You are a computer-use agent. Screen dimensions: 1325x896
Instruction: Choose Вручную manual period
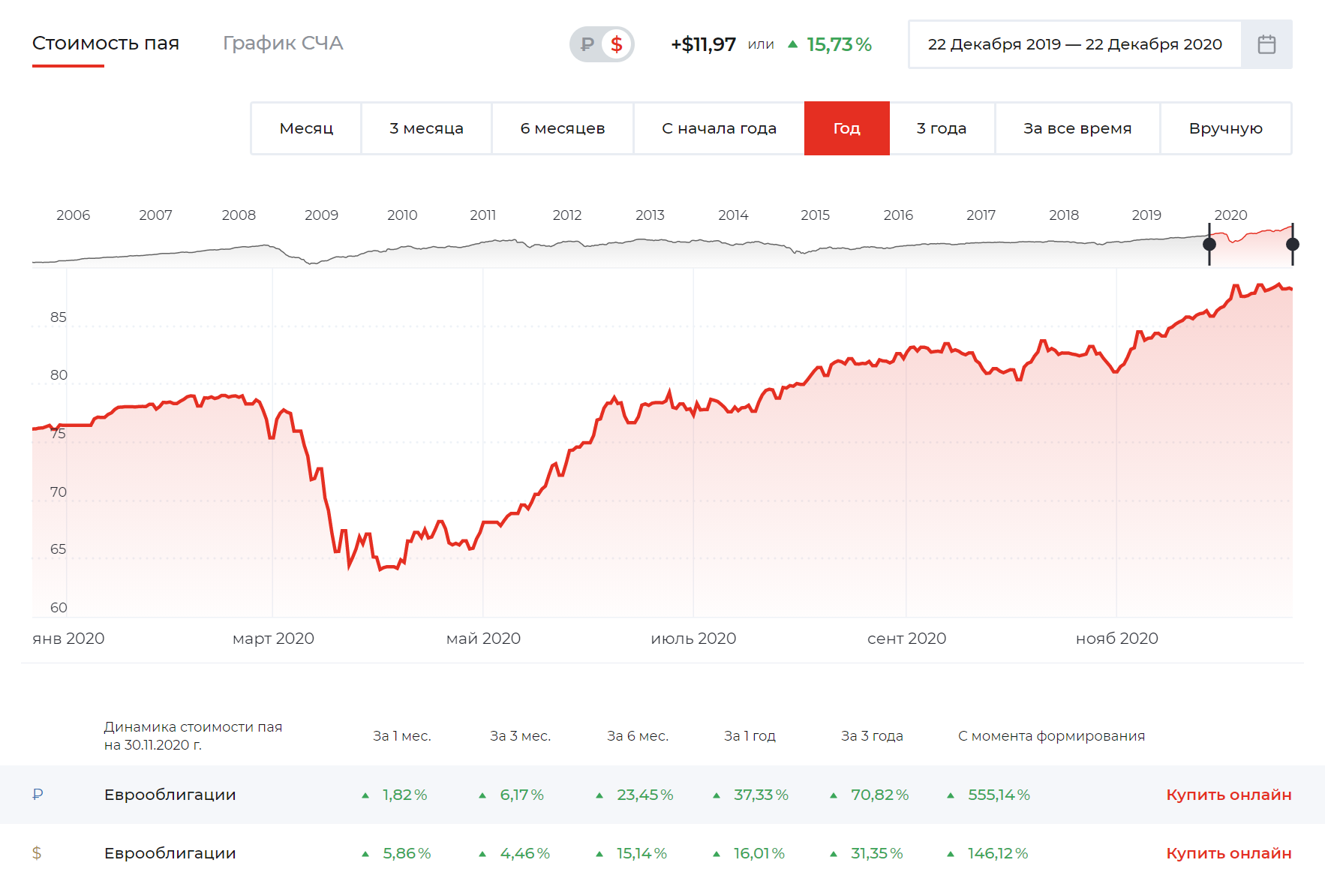click(1225, 128)
